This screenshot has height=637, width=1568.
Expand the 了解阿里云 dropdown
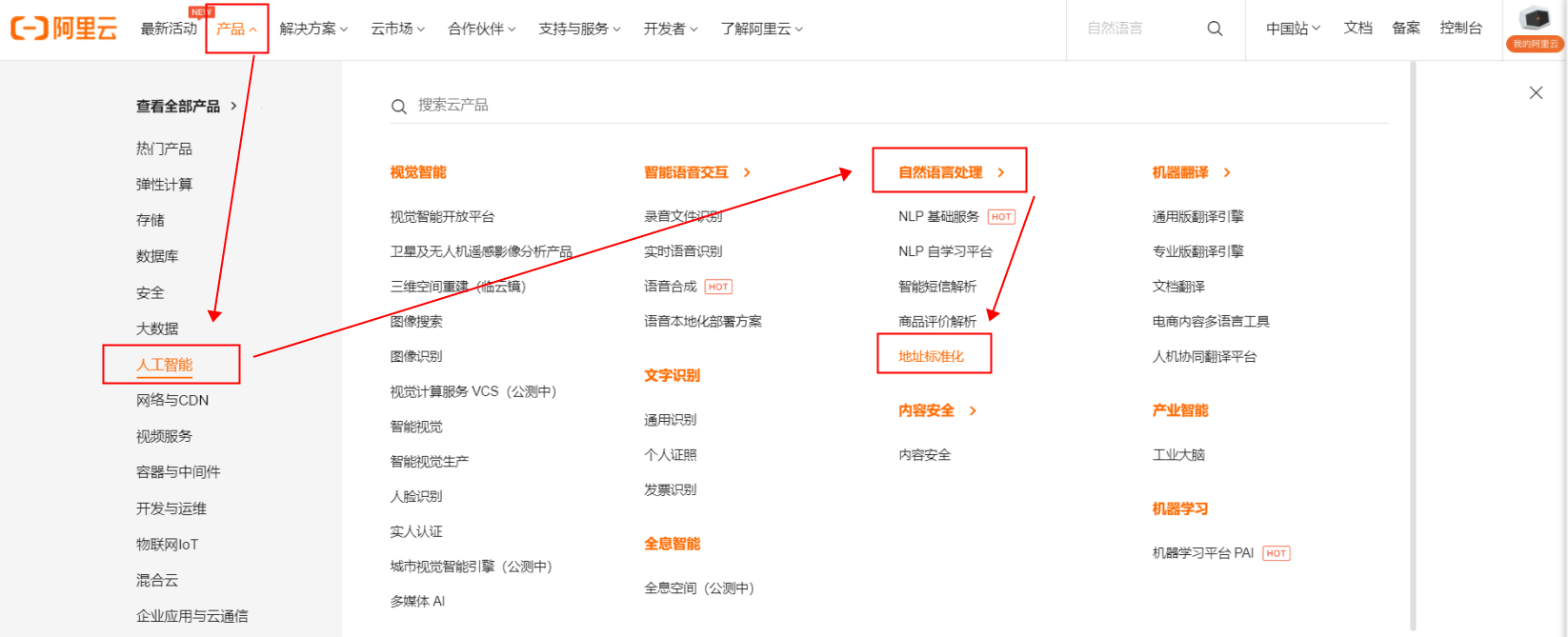click(762, 29)
